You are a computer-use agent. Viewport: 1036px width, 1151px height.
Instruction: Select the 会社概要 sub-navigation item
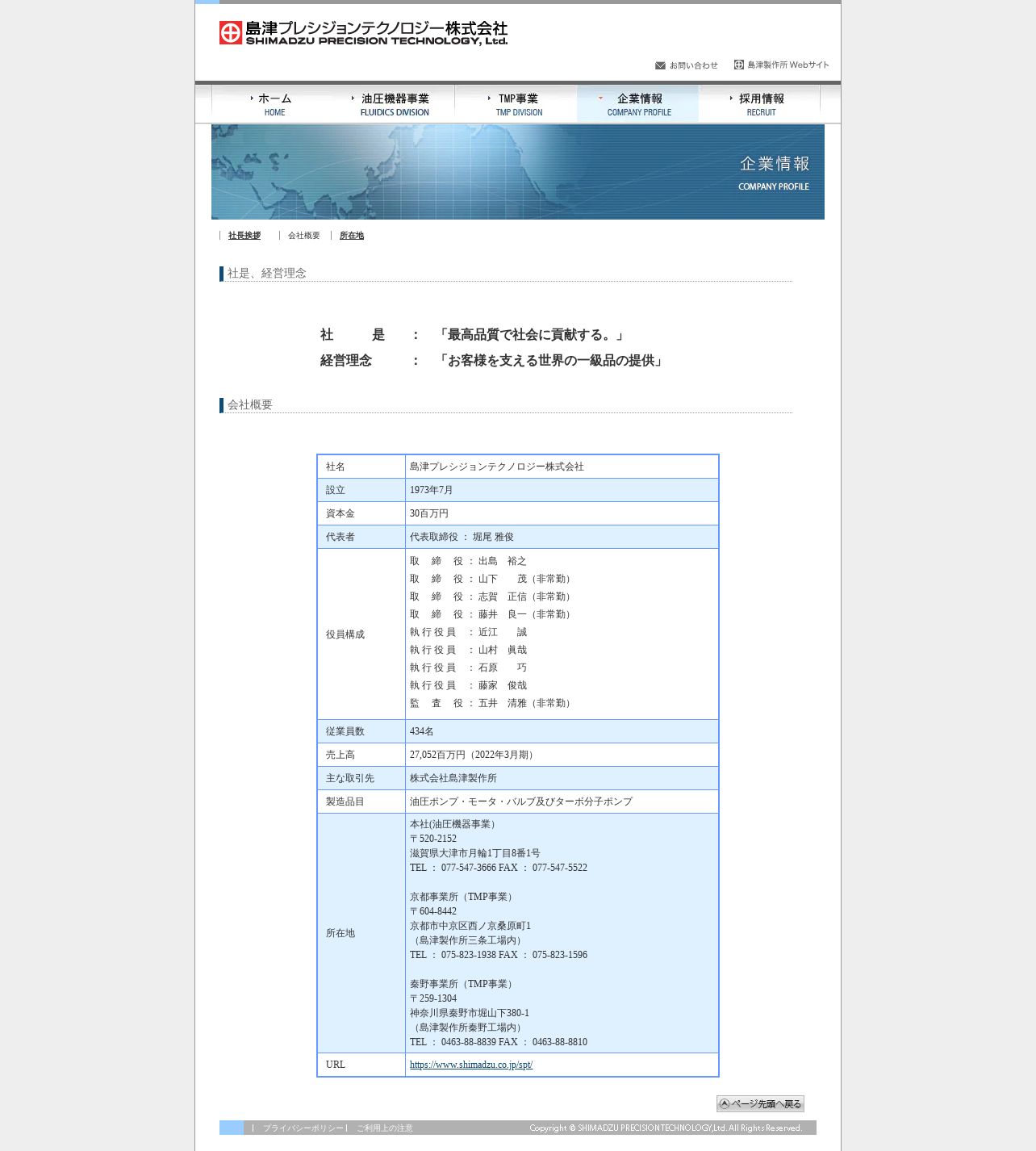pos(304,236)
